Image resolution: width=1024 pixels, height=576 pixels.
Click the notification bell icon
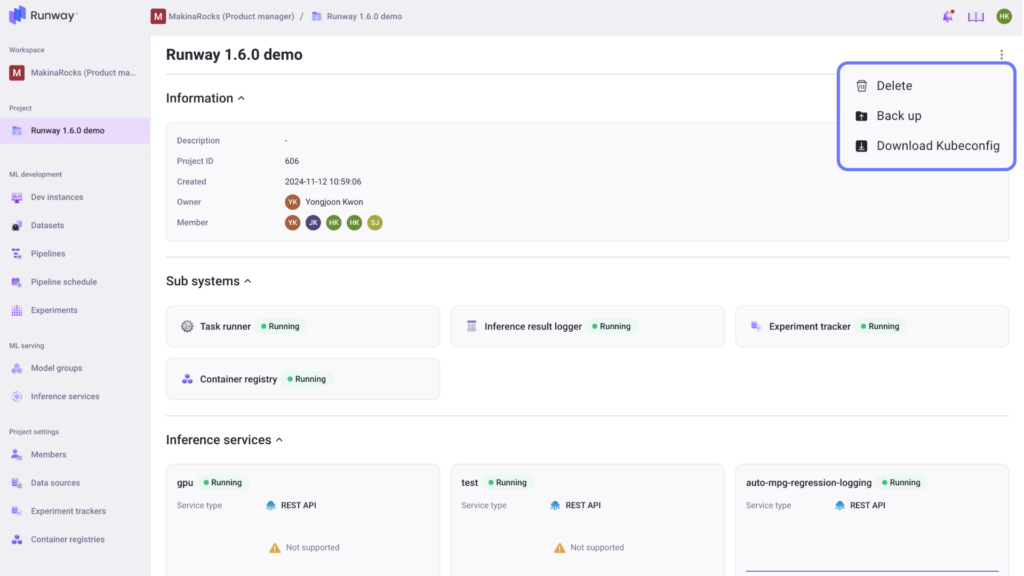point(947,16)
